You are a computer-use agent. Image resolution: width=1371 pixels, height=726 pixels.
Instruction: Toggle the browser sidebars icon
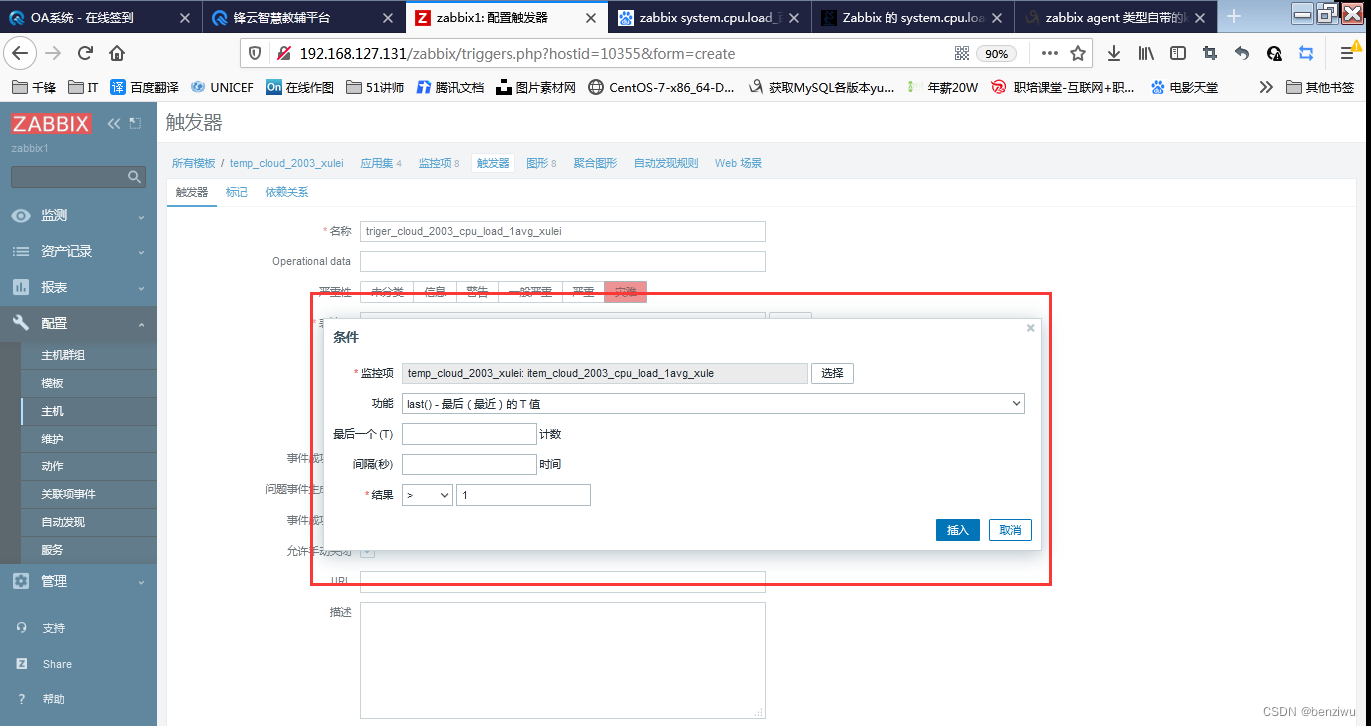pyautogui.click(x=1178, y=53)
